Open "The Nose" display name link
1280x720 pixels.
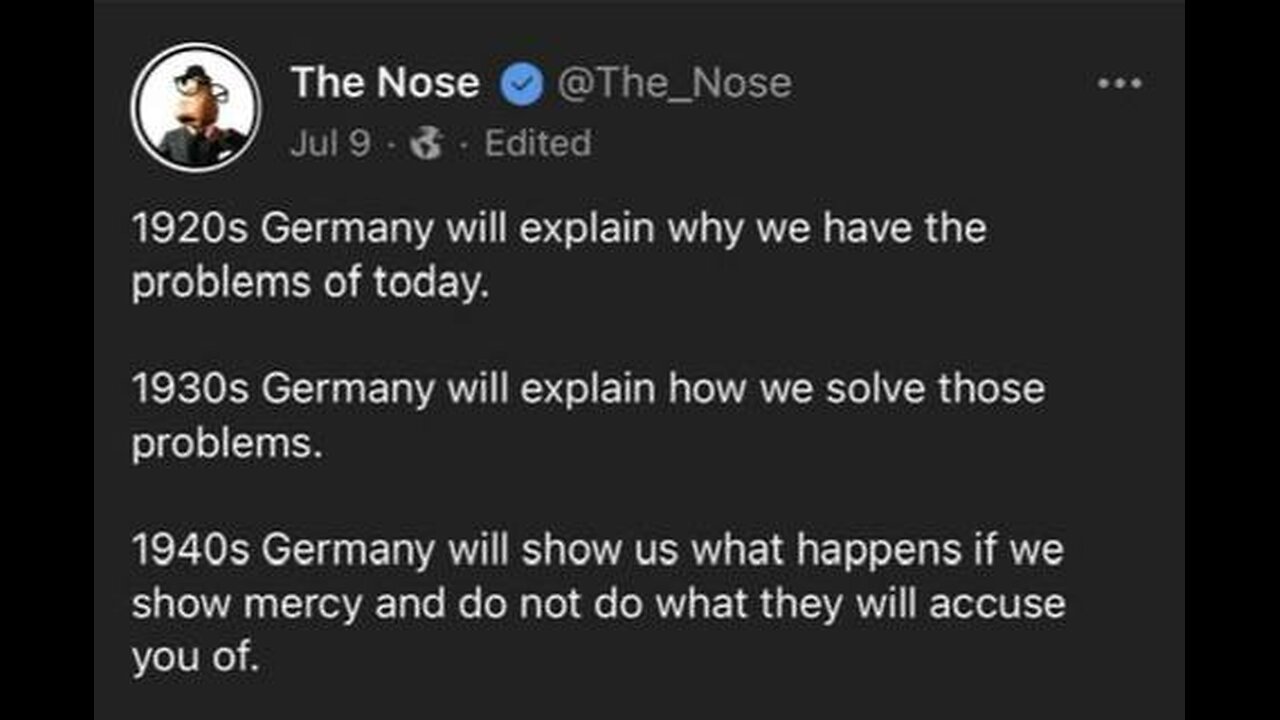tap(385, 84)
